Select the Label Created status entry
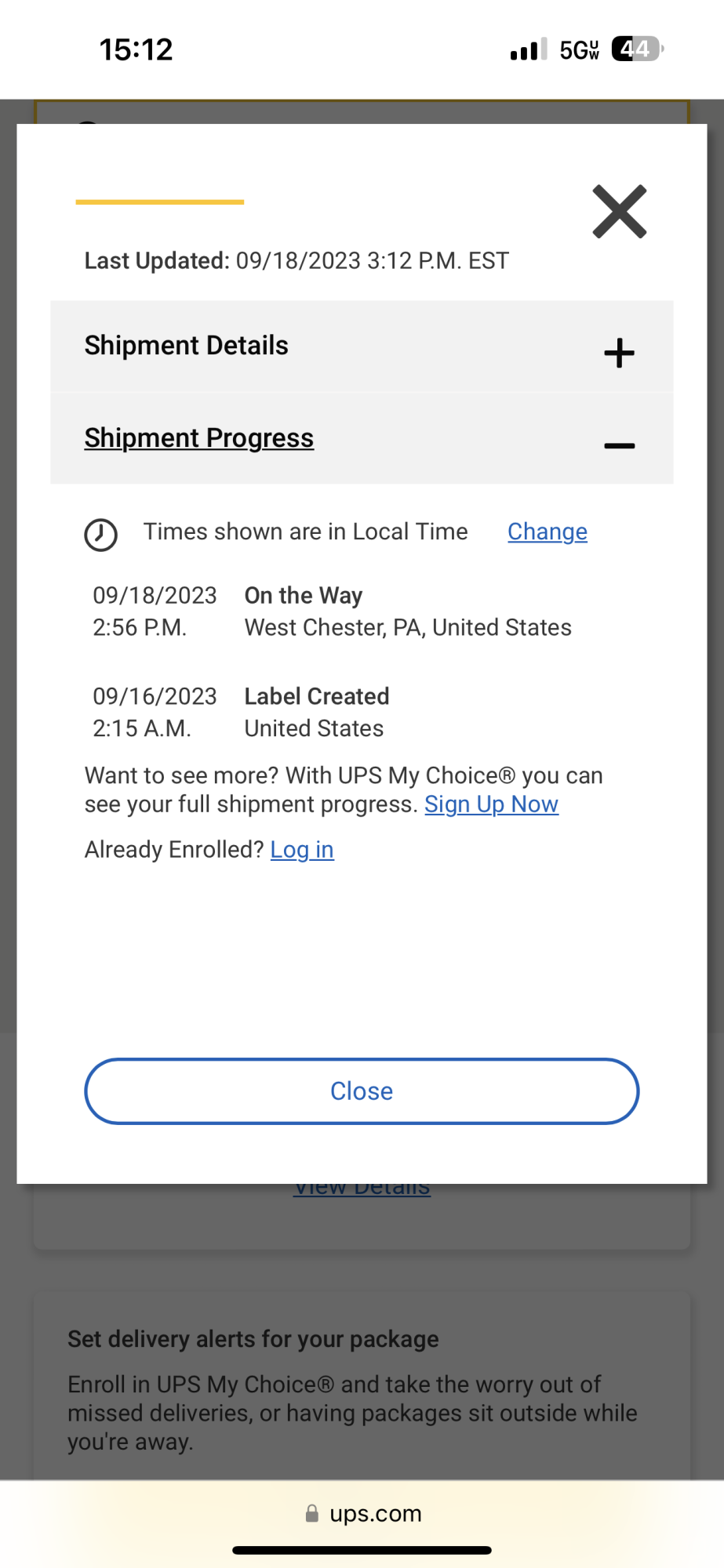The image size is (724, 1568). (x=317, y=696)
